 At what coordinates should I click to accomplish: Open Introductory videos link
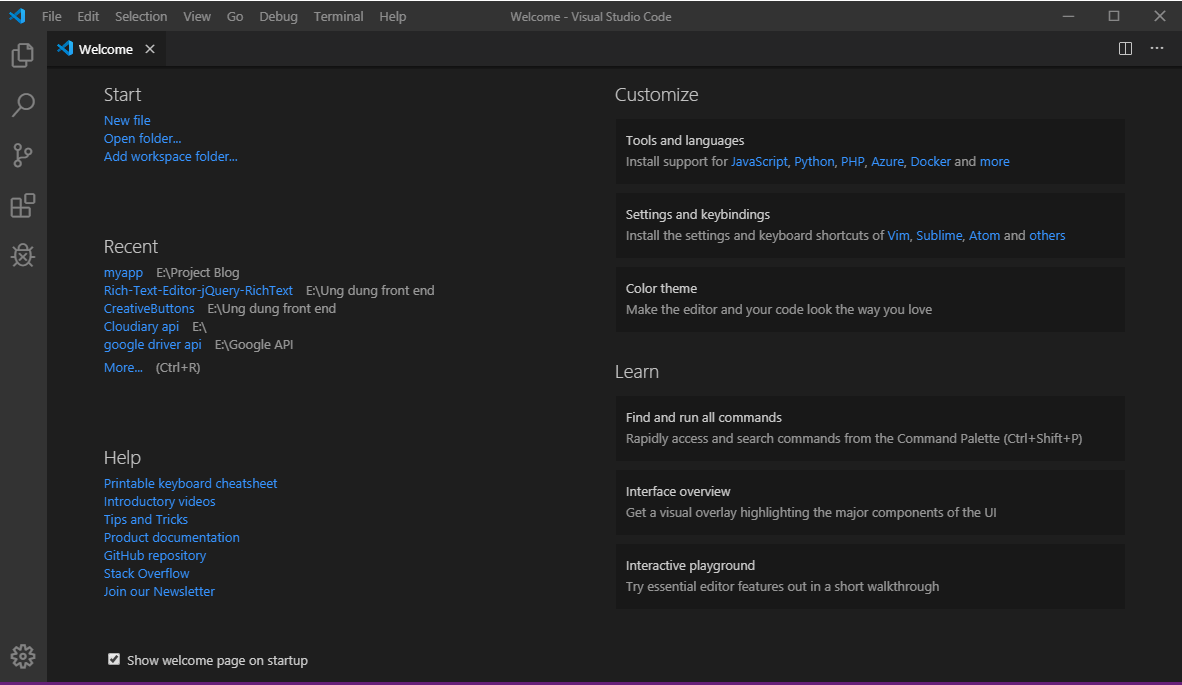(159, 502)
